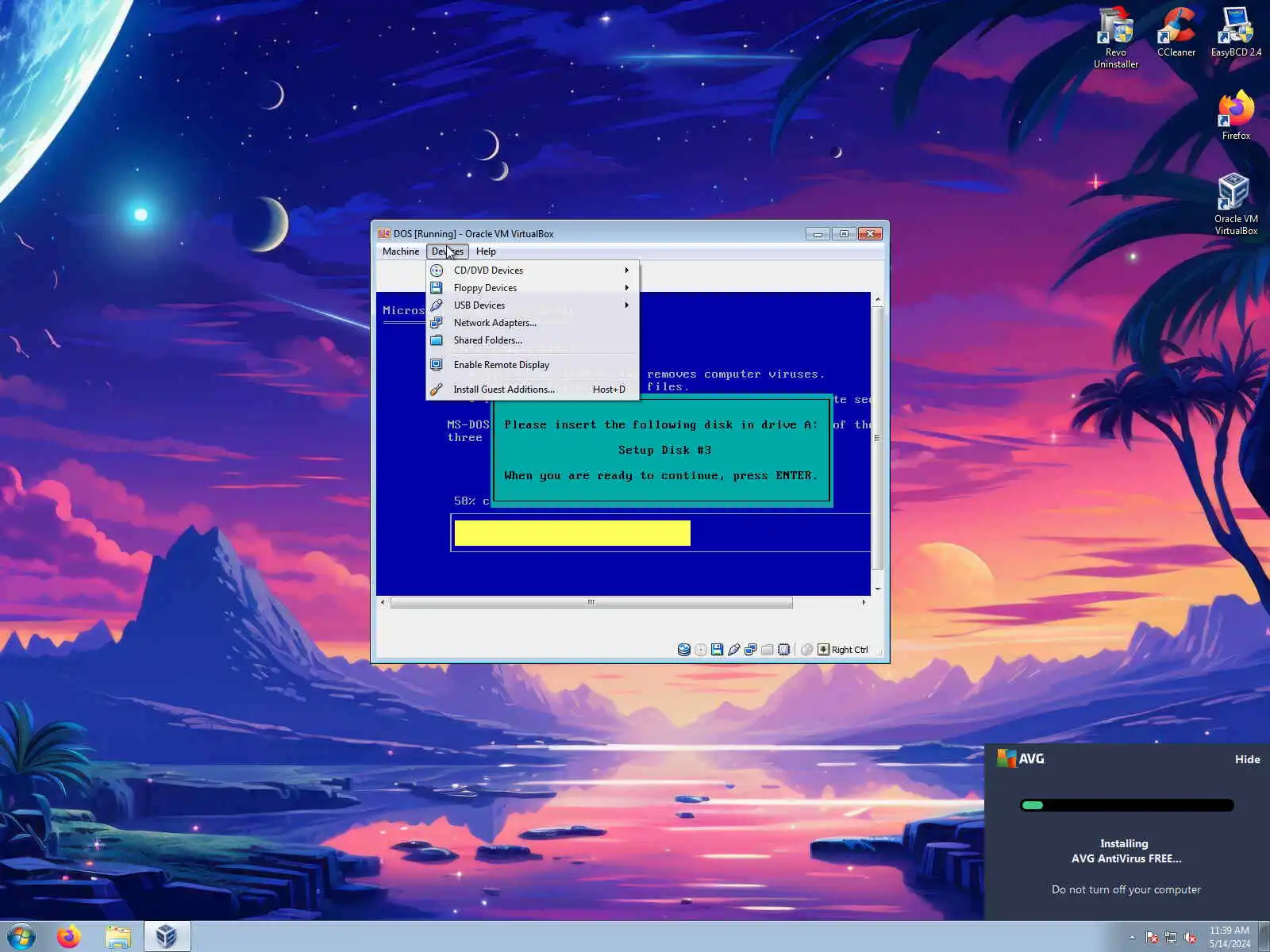Click the floppy disk indicator in status bar

718,650
